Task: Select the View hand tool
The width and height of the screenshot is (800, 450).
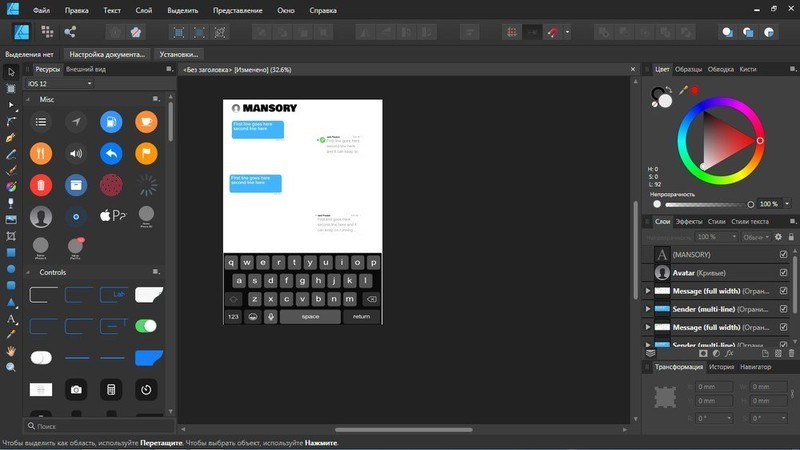Action: pos(11,351)
